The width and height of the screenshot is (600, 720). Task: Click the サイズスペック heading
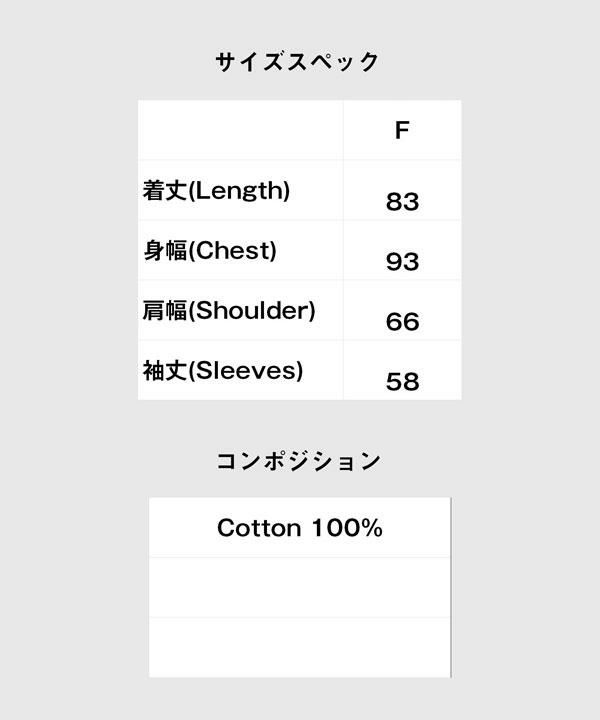[x=298, y=62]
